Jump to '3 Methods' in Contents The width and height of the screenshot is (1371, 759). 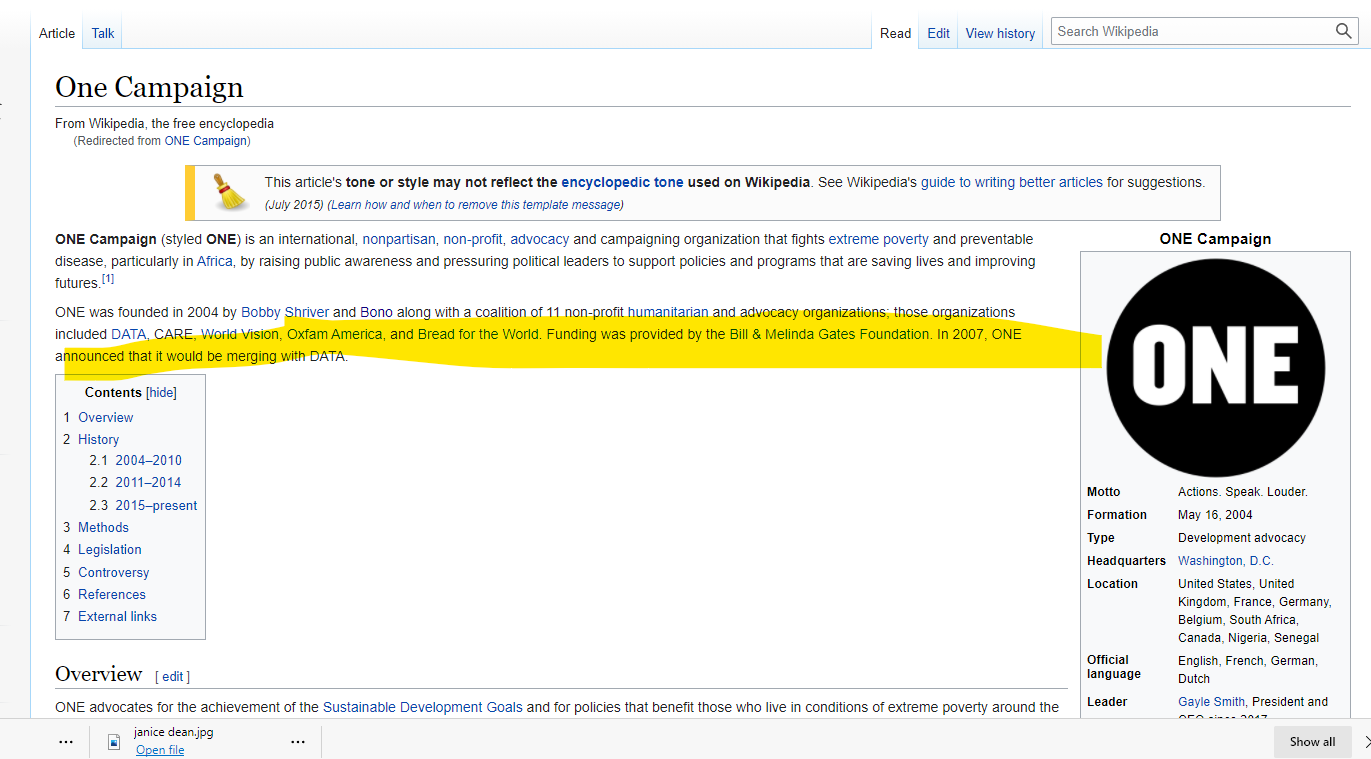[x=96, y=527]
